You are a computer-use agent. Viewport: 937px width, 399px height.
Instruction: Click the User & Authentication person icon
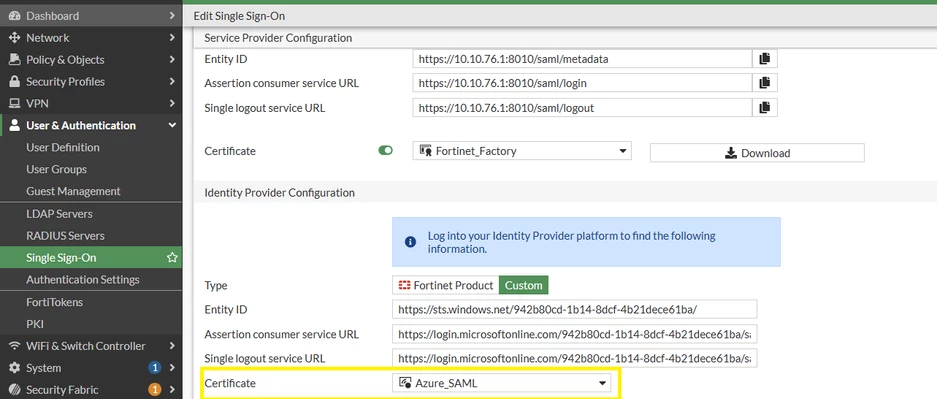[14, 125]
